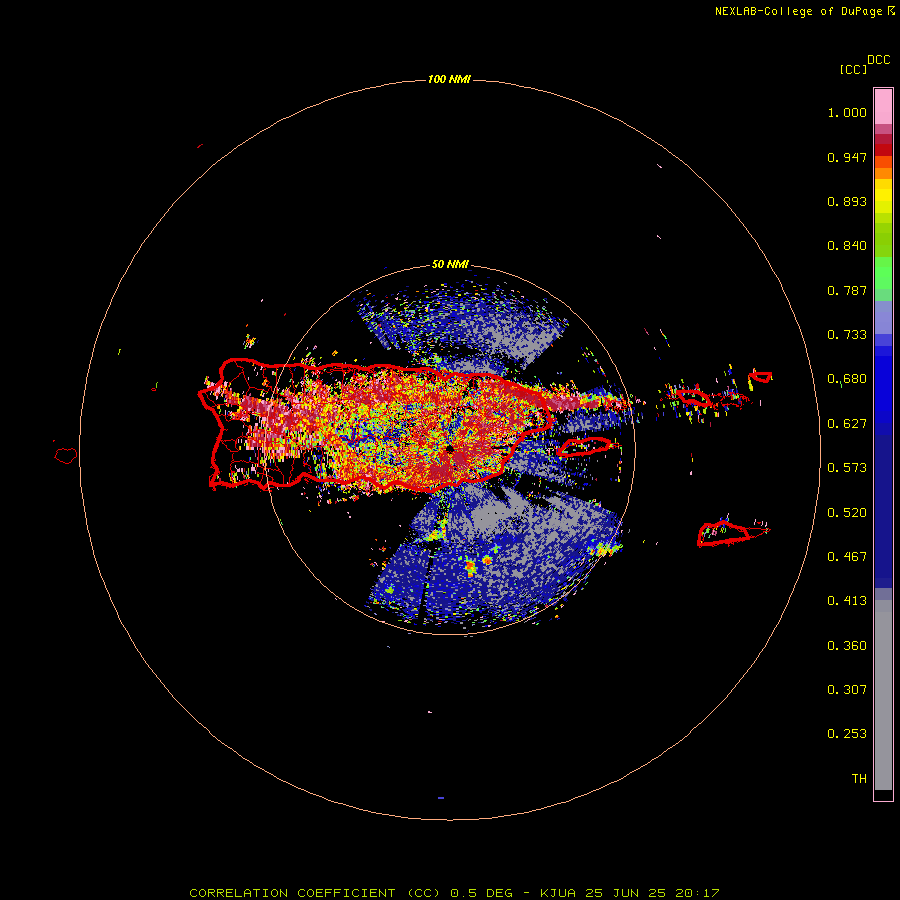Click the 0.360 color scale value

coord(847,646)
